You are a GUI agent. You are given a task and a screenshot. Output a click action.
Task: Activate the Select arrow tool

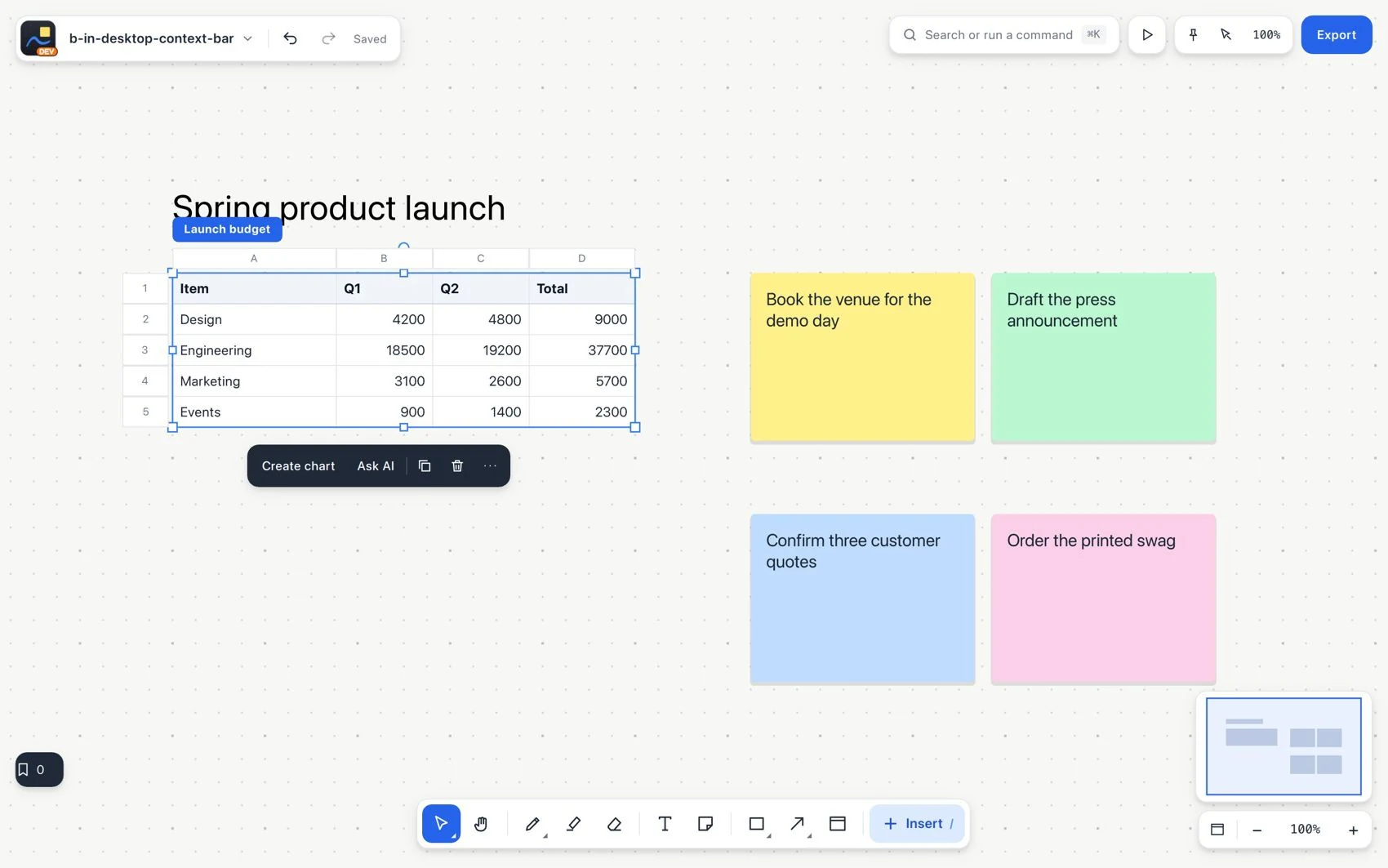(x=441, y=823)
